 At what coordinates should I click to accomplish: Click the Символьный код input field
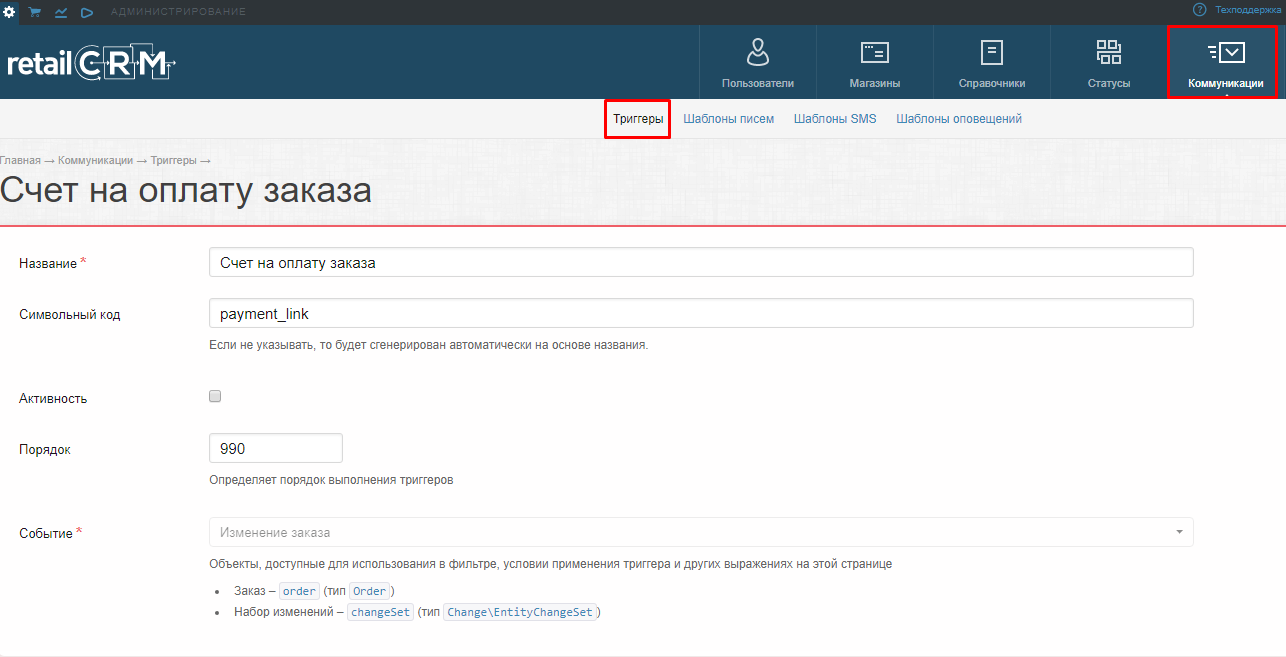click(x=701, y=313)
